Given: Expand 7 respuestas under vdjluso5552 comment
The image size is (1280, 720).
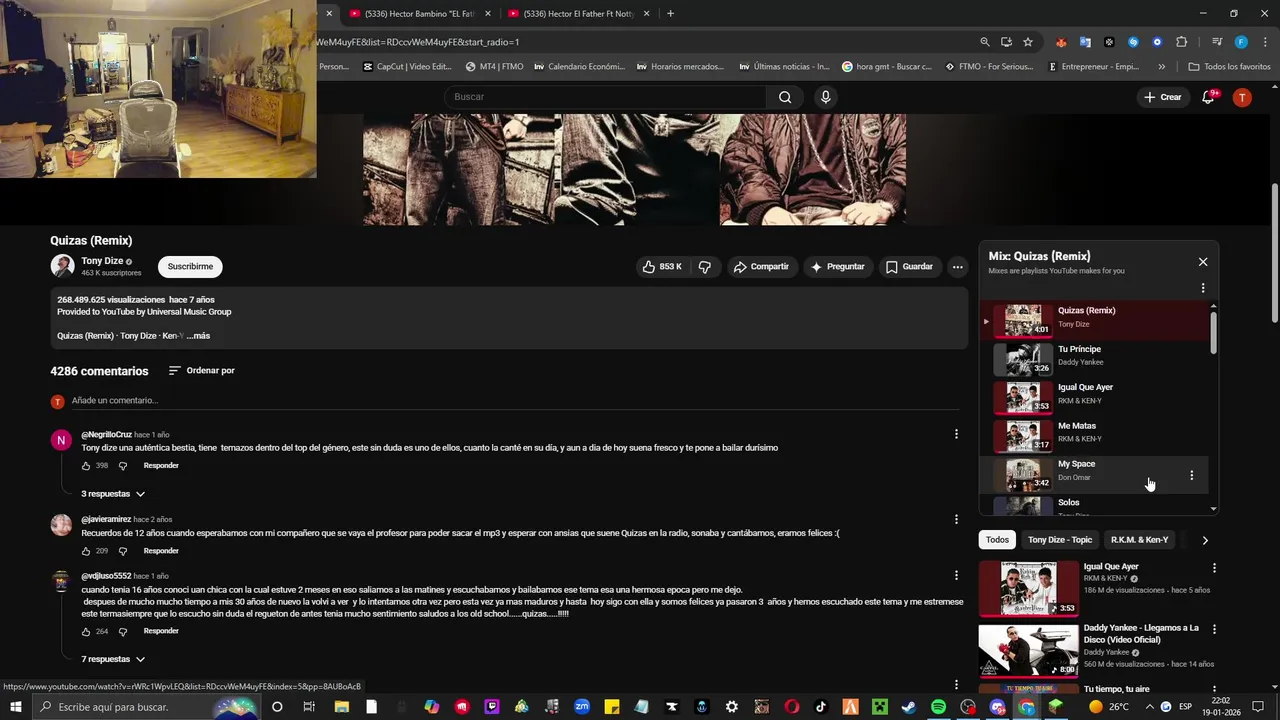Looking at the screenshot, I should click(x=113, y=660).
